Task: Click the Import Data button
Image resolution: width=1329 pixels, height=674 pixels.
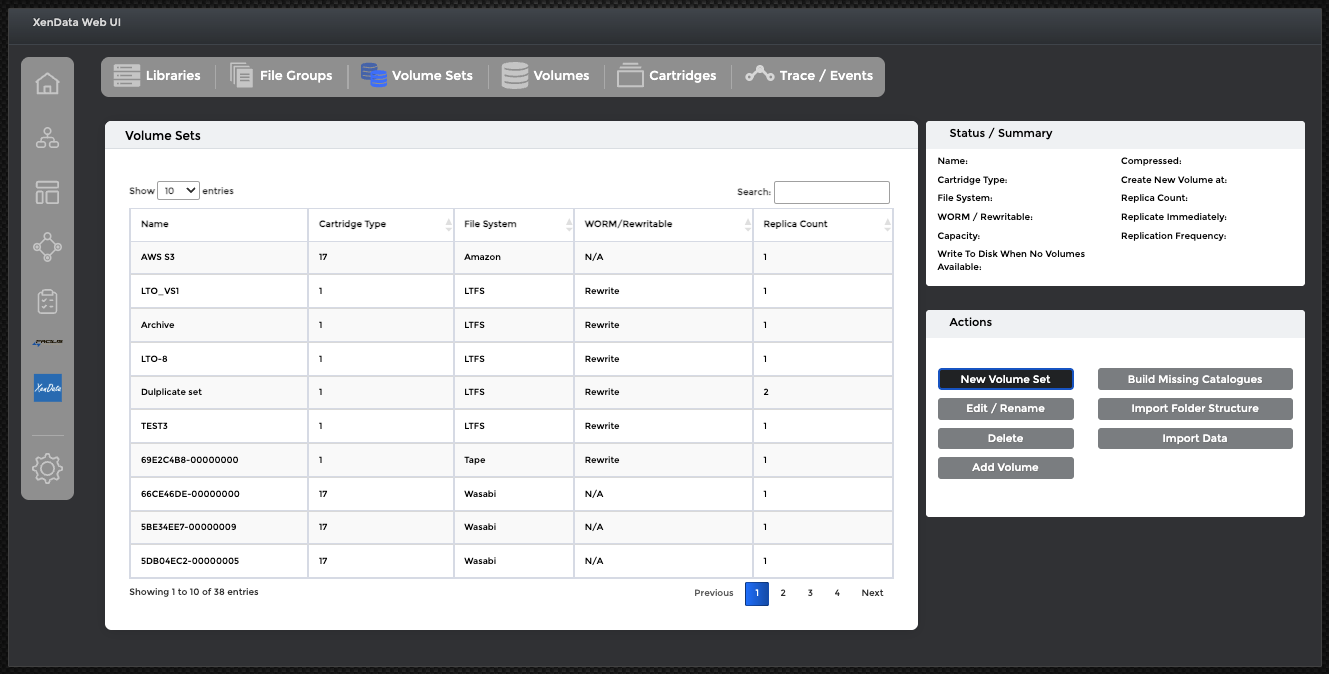Action: pyautogui.click(x=1195, y=438)
